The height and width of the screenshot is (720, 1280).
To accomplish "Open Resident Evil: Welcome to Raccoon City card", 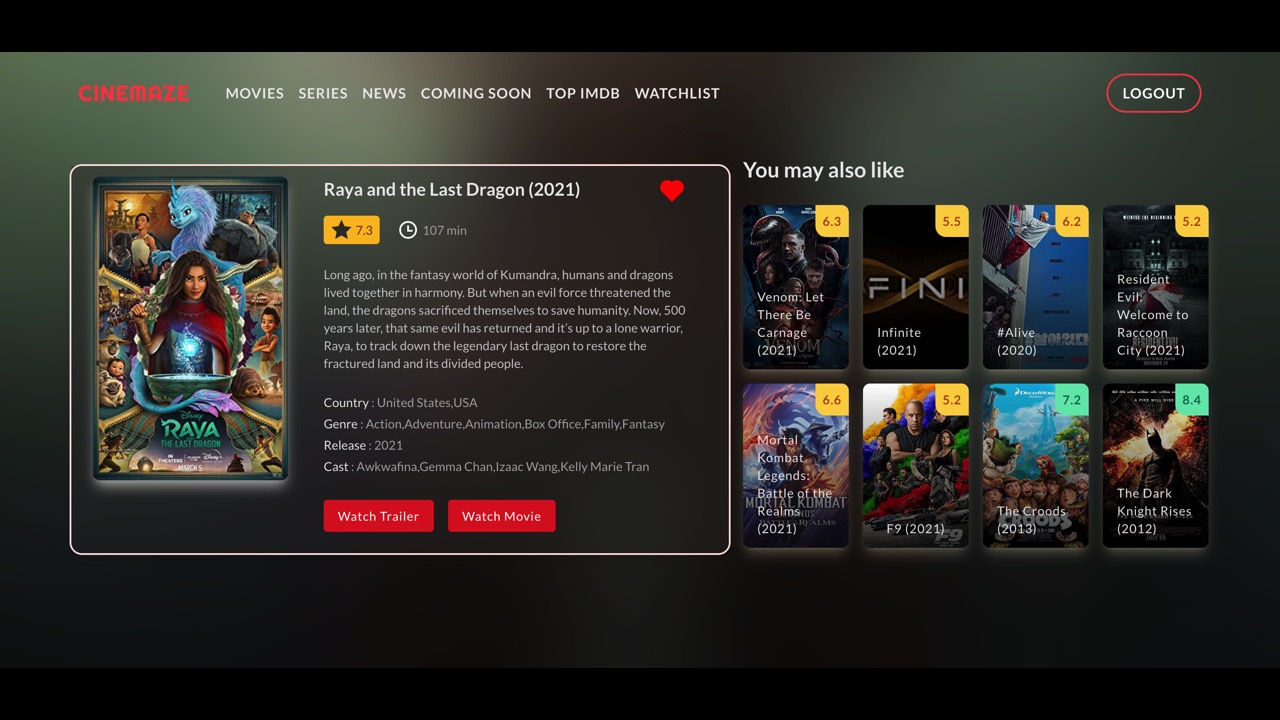I will coord(1156,287).
